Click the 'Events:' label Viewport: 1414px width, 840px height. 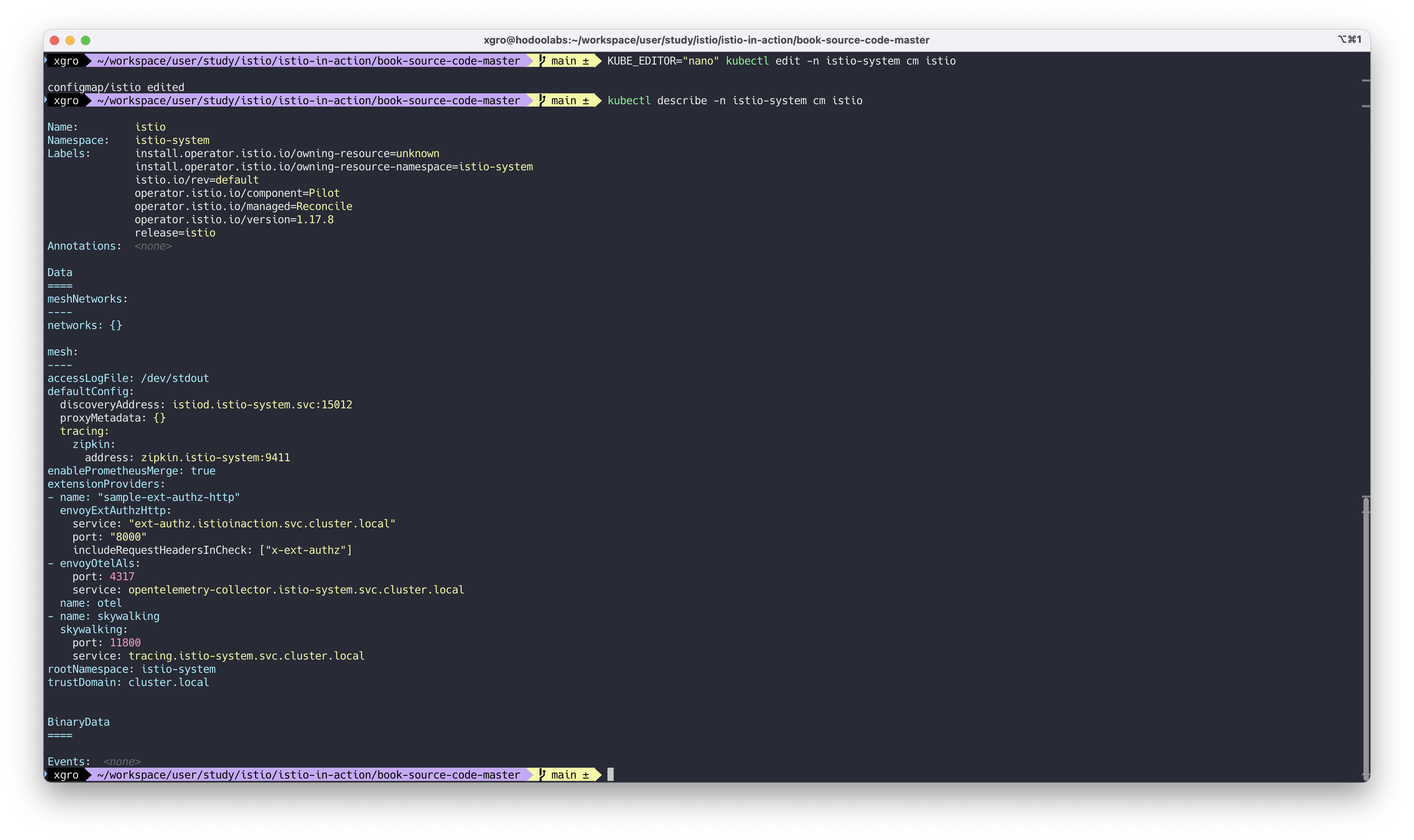(69, 761)
